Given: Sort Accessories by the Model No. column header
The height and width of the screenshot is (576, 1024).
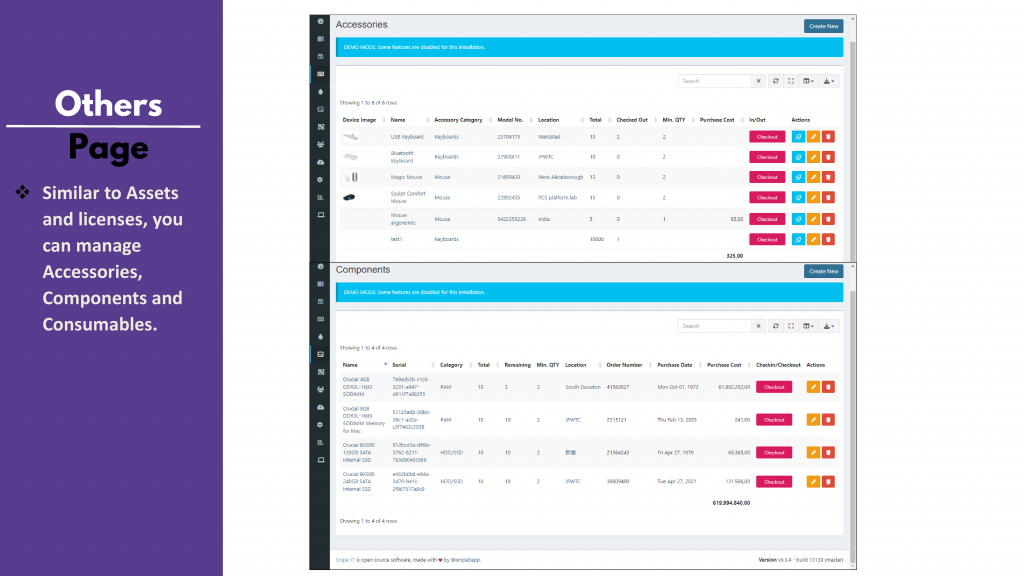Looking at the screenshot, I should 510,120.
